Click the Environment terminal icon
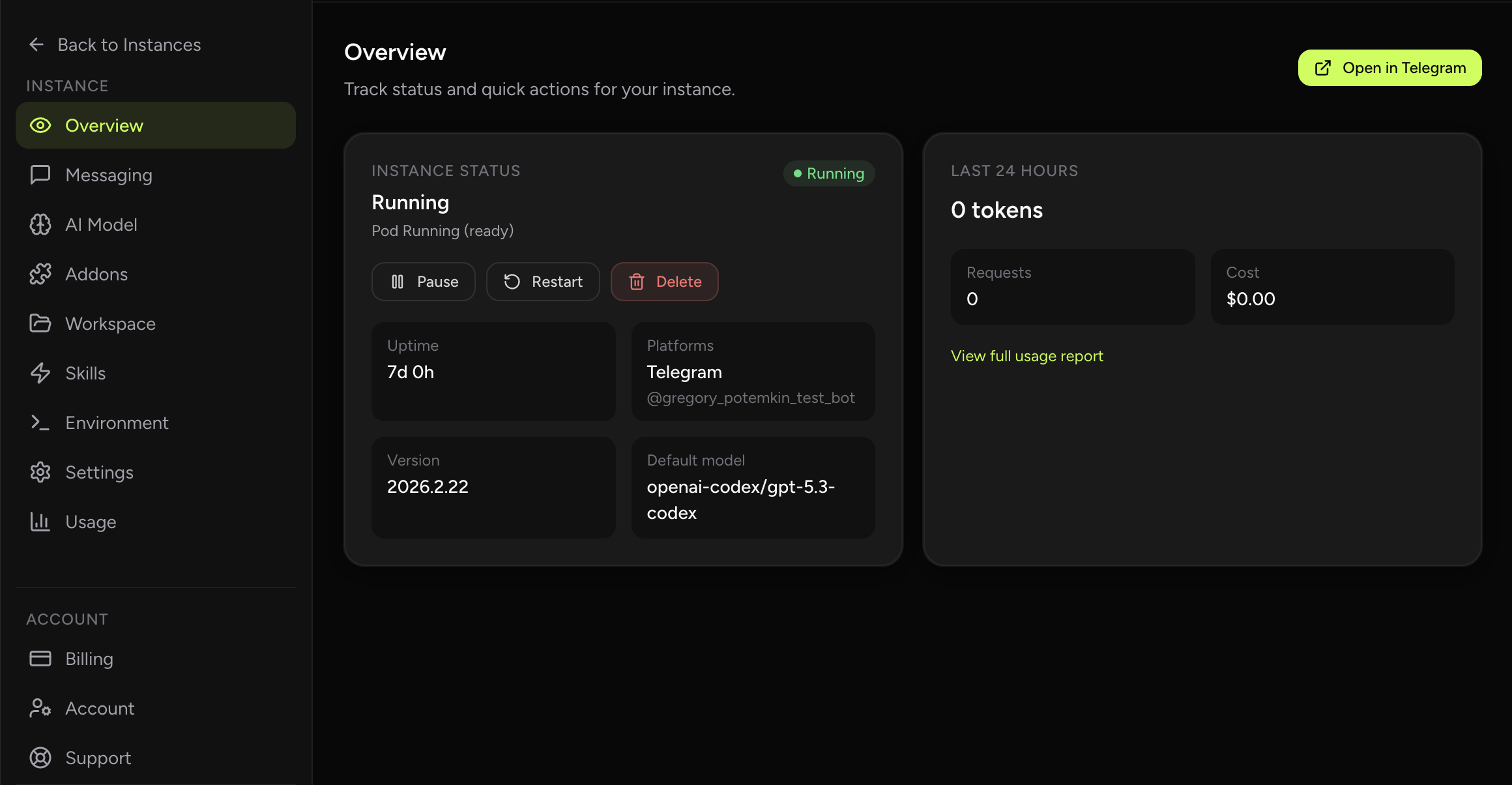 pos(40,422)
